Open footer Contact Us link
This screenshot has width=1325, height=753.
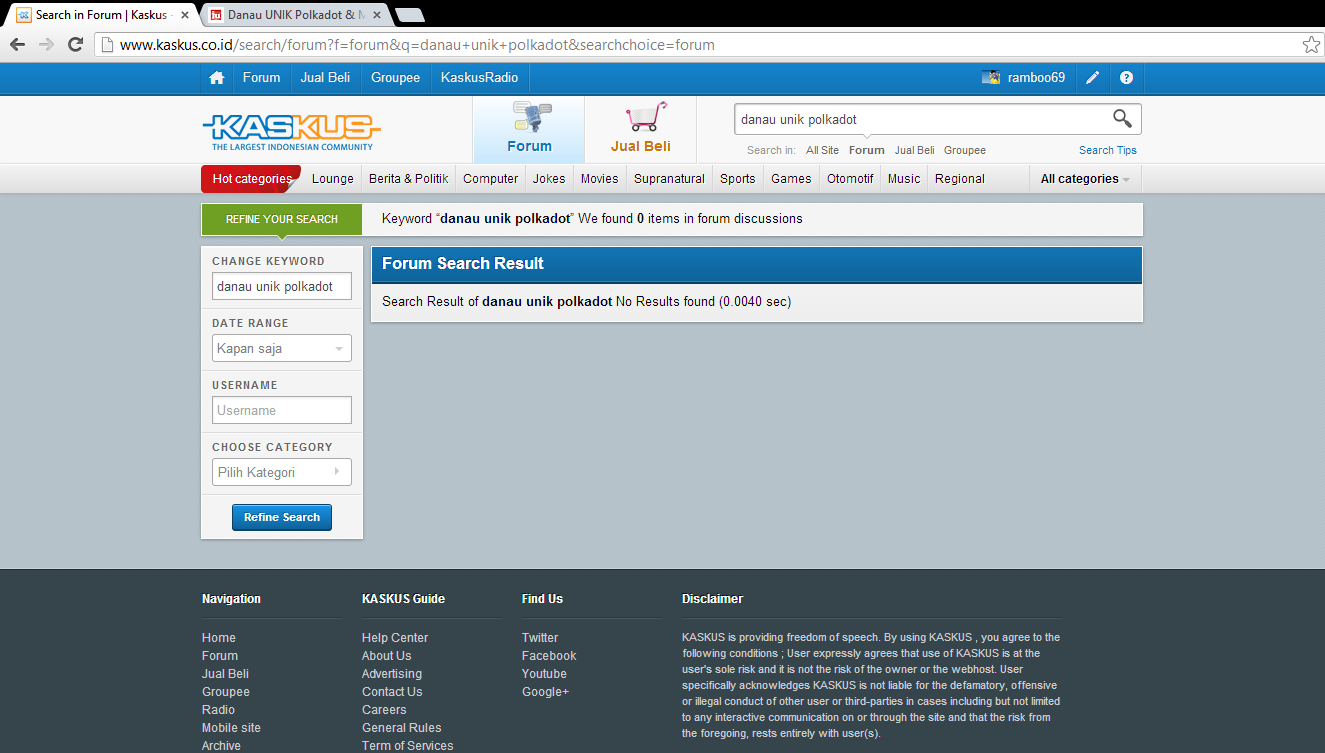coord(392,692)
